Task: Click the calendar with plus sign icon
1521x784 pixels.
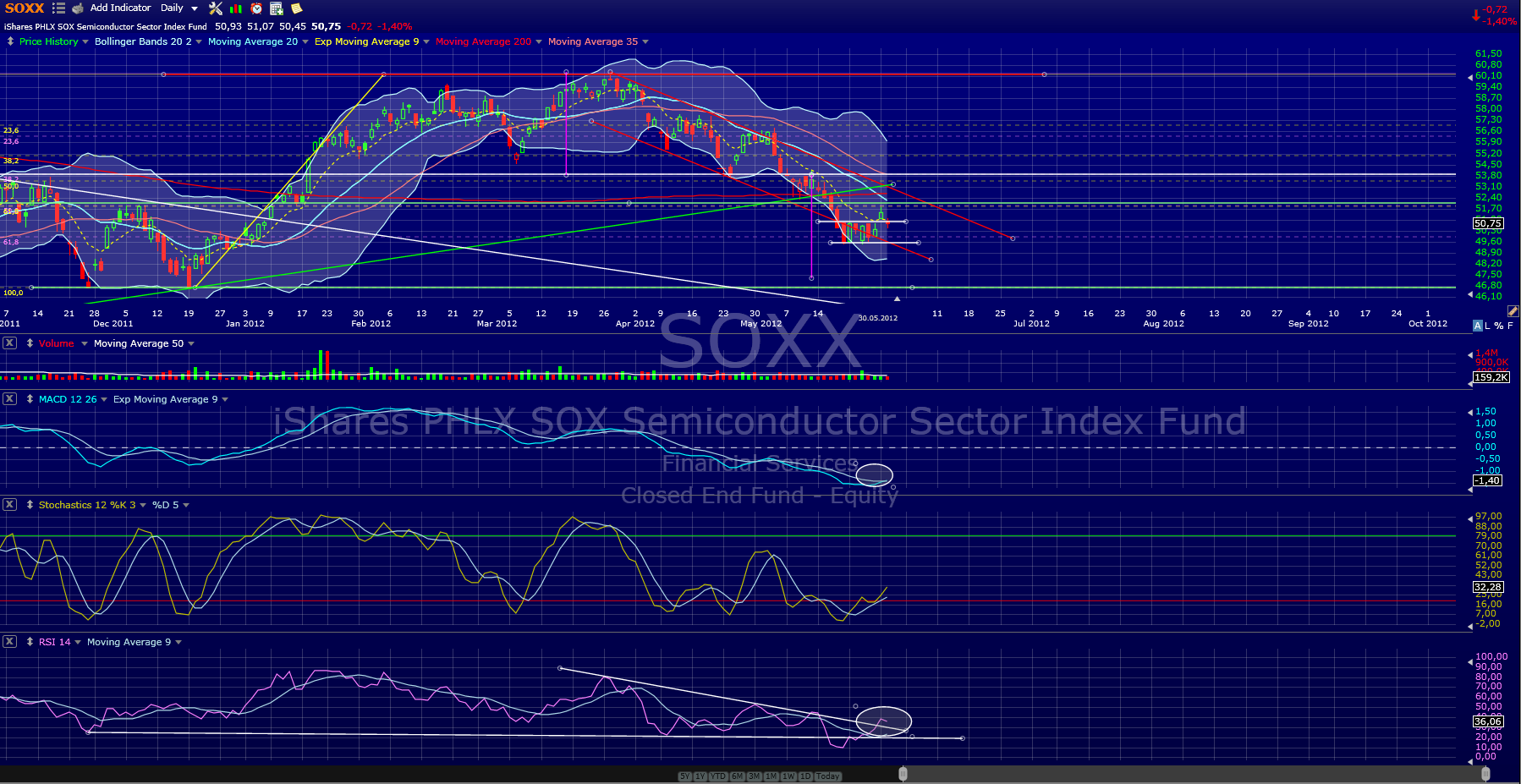Action: pyautogui.click(x=277, y=8)
